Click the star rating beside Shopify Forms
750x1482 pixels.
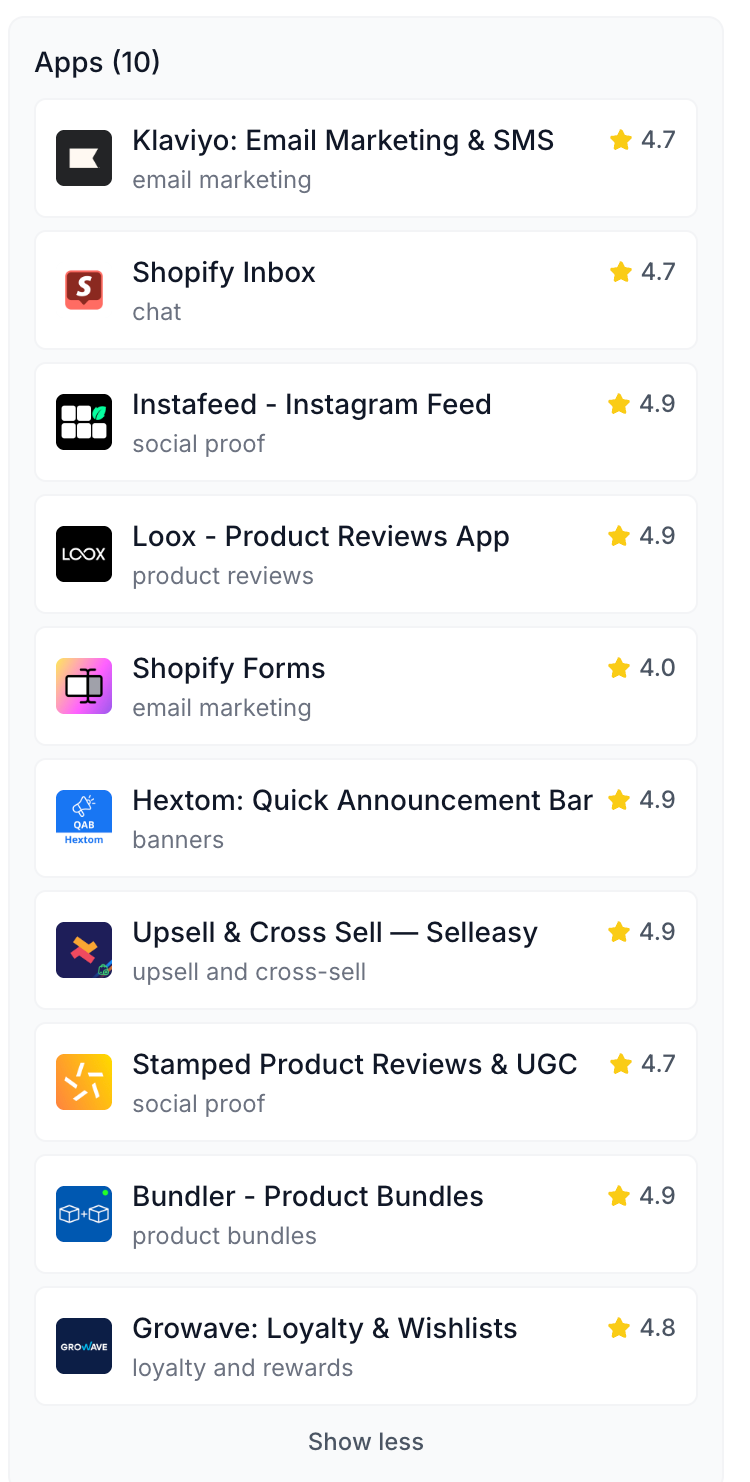(642, 668)
